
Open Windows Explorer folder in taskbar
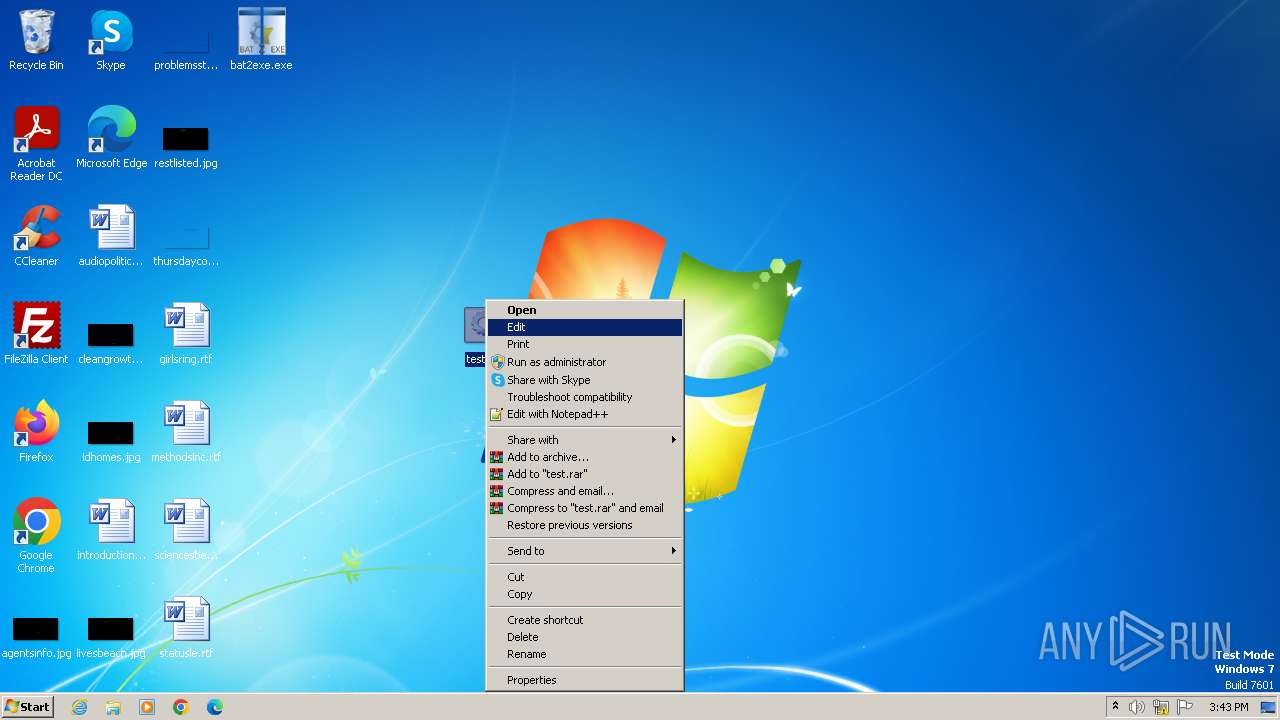(113, 707)
